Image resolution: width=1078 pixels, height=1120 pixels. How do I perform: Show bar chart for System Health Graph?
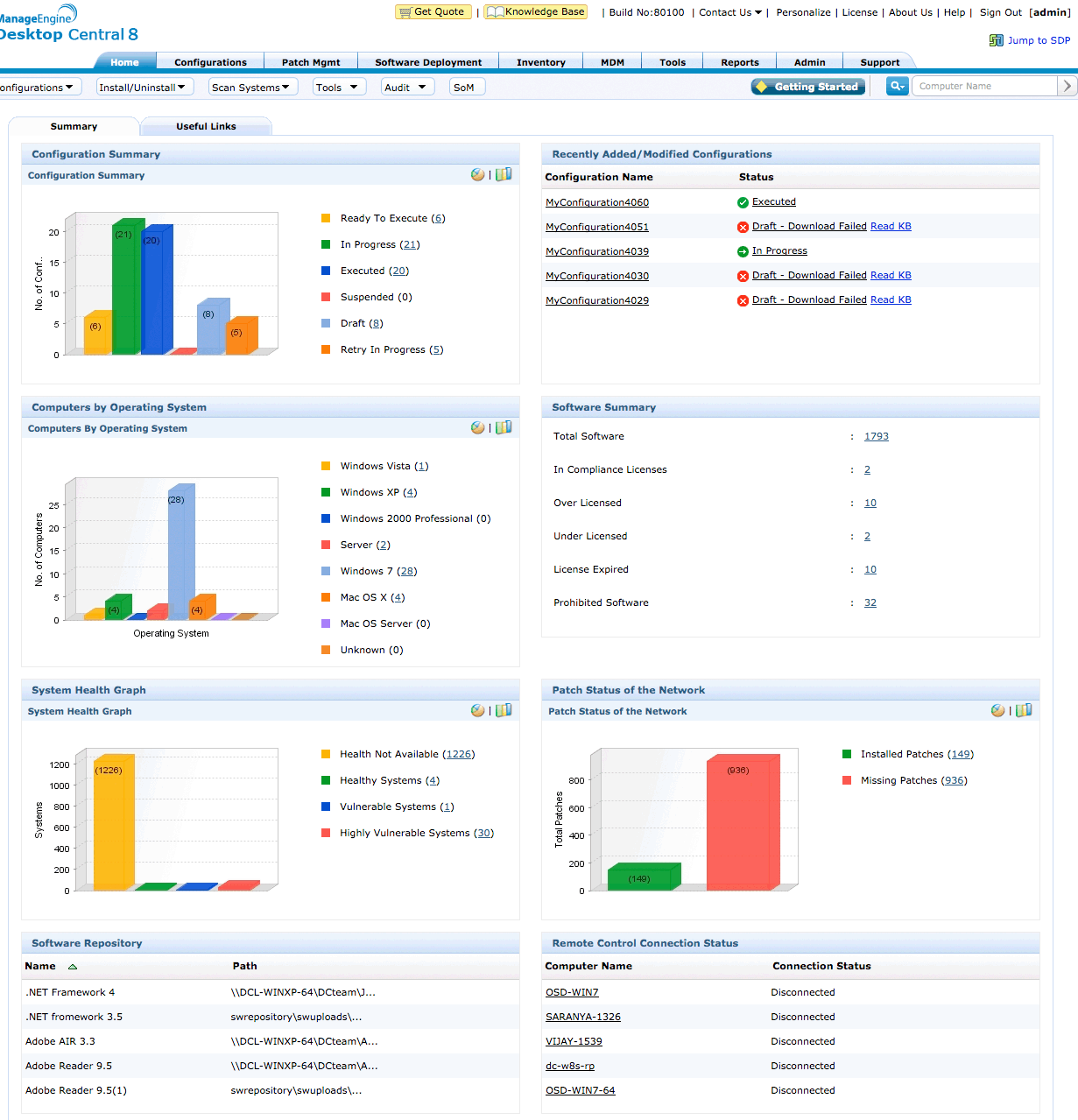(x=504, y=711)
